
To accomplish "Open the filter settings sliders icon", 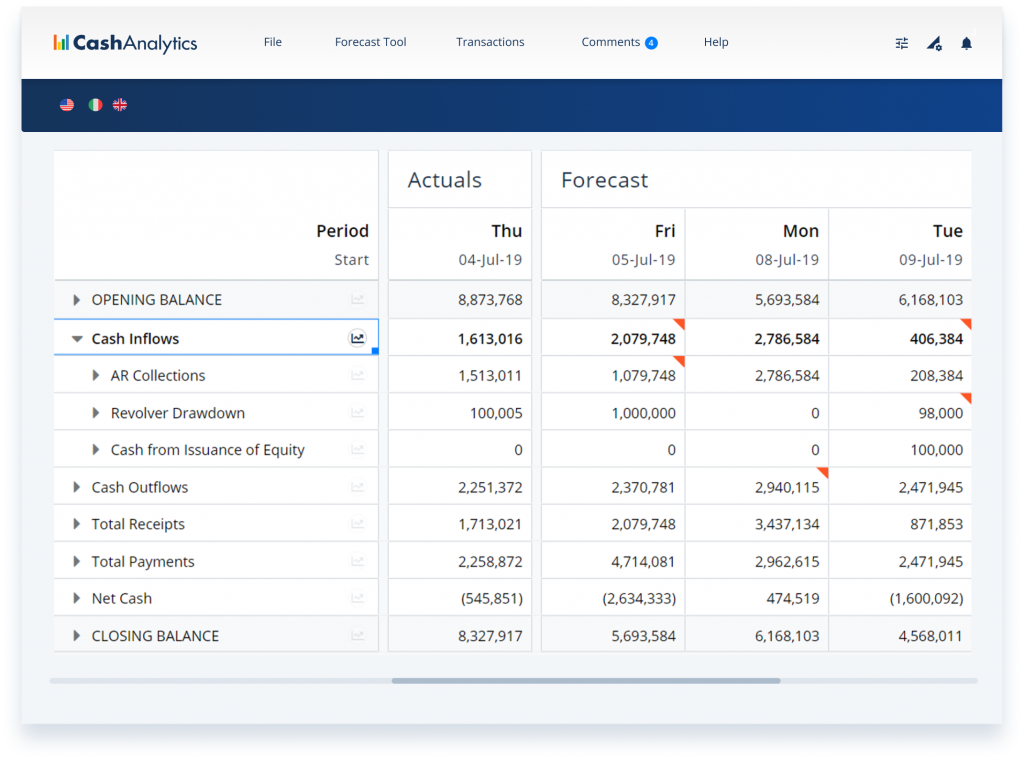I will click(901, 43).
